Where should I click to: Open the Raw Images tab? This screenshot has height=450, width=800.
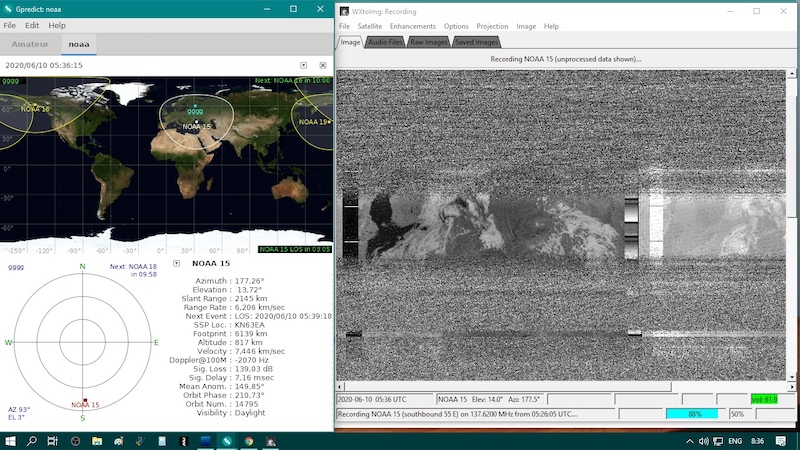pyautogui.click(x=428, y=42)
